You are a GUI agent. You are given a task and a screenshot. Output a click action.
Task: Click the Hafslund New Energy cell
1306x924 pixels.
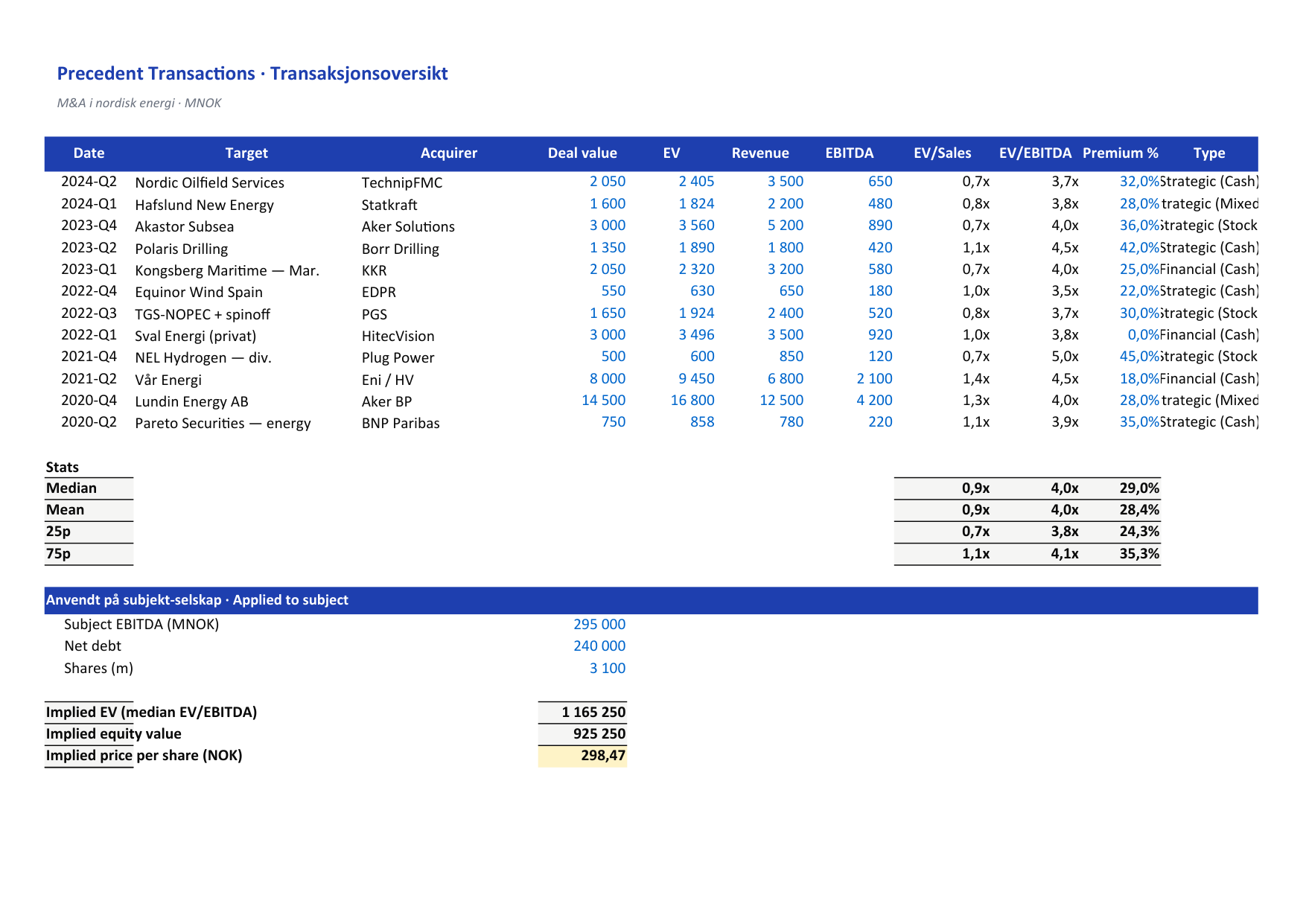coord(204,205)
